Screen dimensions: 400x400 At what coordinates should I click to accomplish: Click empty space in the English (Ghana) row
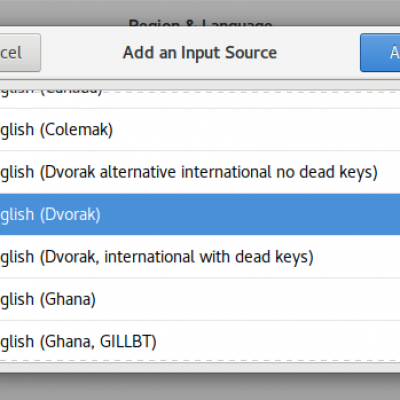248,299
